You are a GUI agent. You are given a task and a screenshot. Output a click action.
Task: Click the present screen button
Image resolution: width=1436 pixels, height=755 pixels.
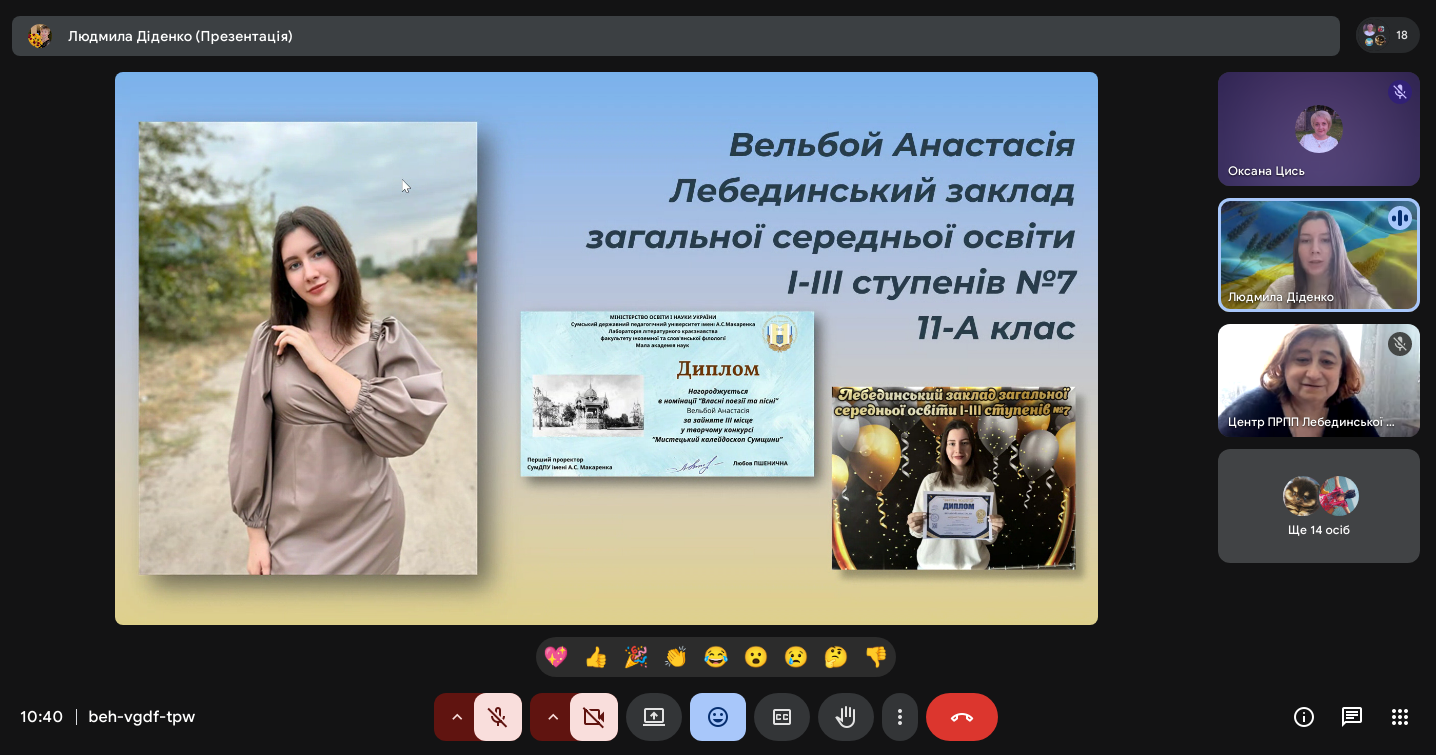654,717
